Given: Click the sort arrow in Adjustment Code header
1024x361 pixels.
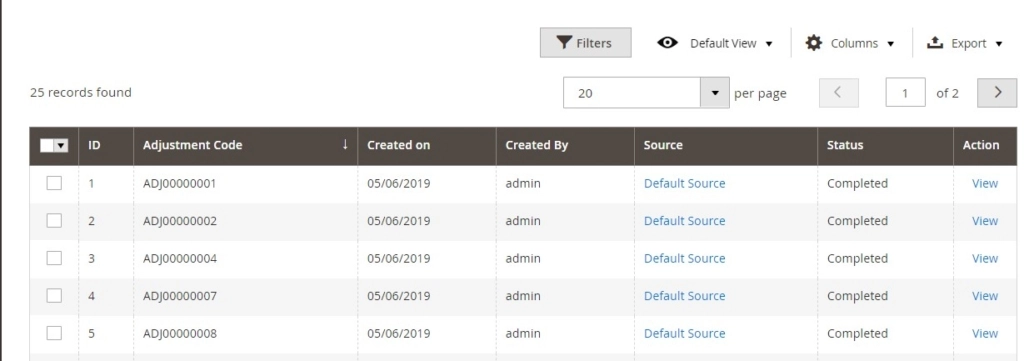Looking at the screenshot, I should click(x=345, y=144).
